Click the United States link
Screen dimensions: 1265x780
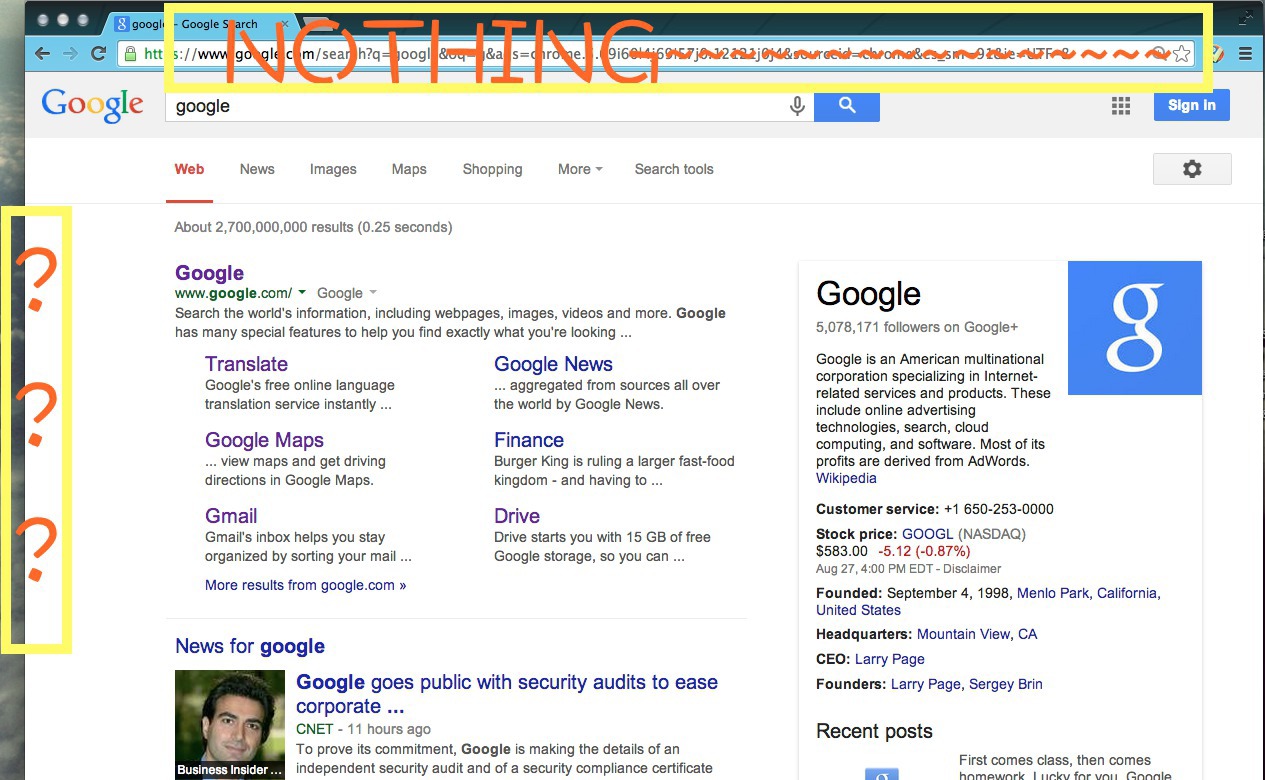tap(858, 610)
